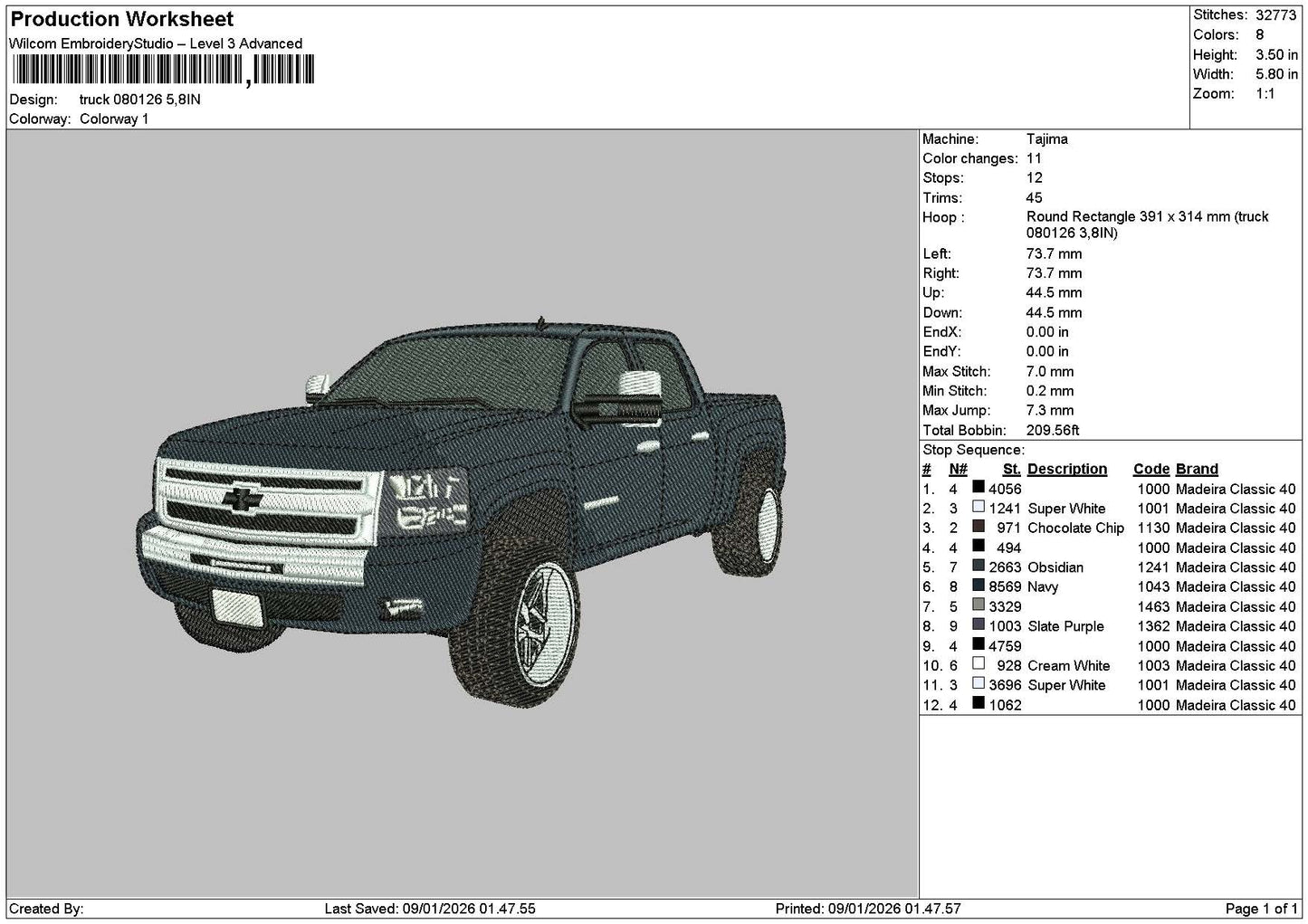This screenshot has height=924, width=1308.
Task: Click the Stops value 12
Action: 1035,178
